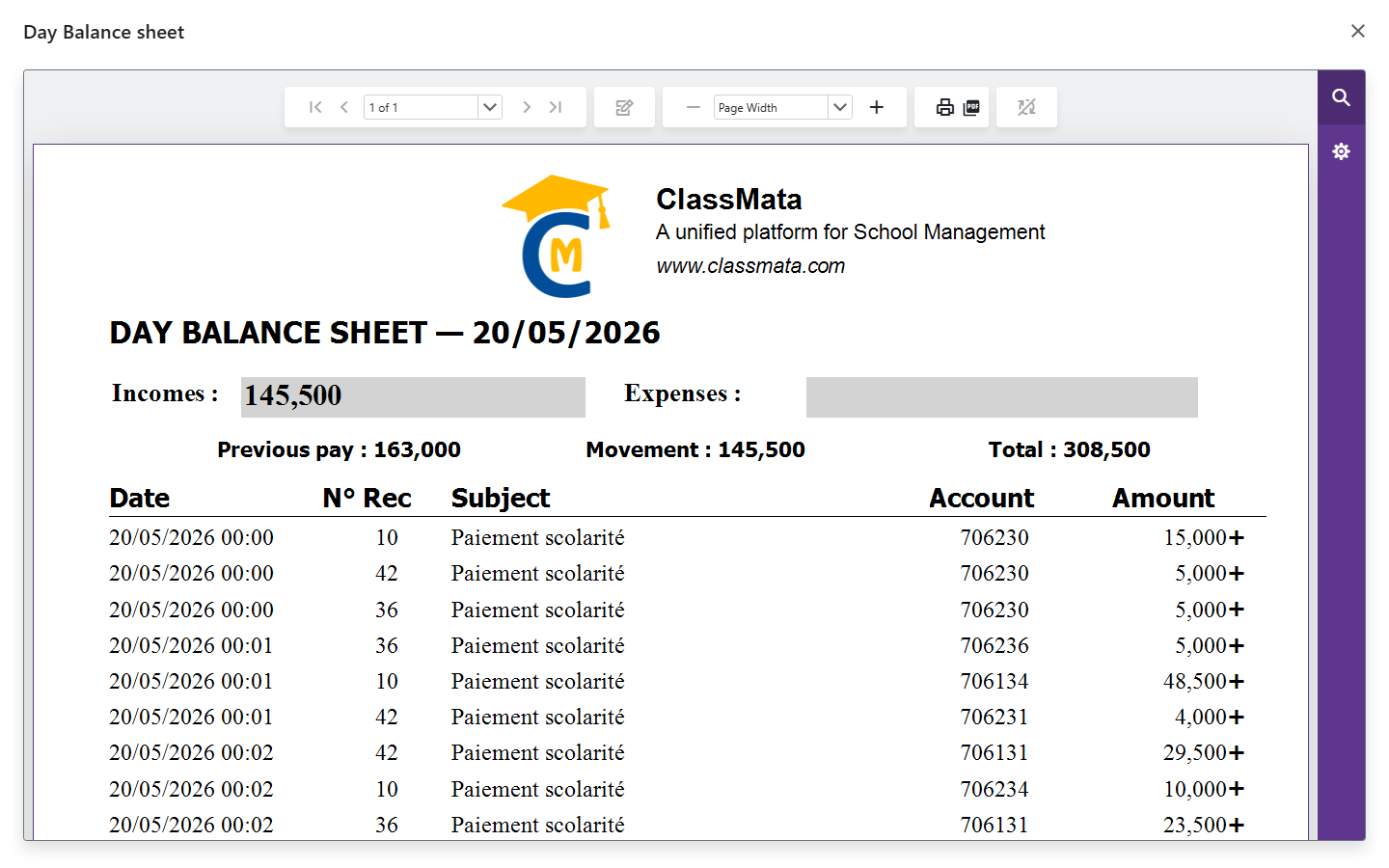The height and width of the screenshot is (868, 1389).
Task: Click the 'Day Balance sheet' dialog title
Action: (x=103, y=32)
